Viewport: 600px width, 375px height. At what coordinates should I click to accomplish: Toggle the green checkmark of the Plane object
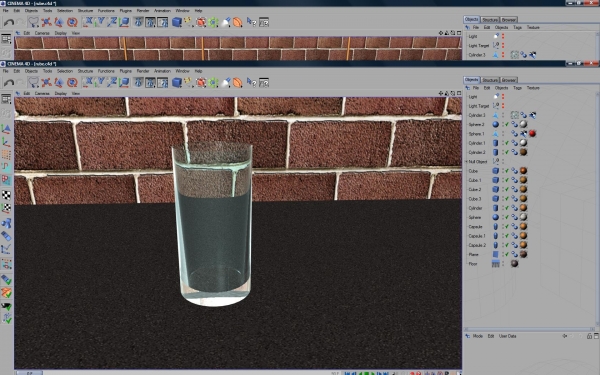click(507, 254)
